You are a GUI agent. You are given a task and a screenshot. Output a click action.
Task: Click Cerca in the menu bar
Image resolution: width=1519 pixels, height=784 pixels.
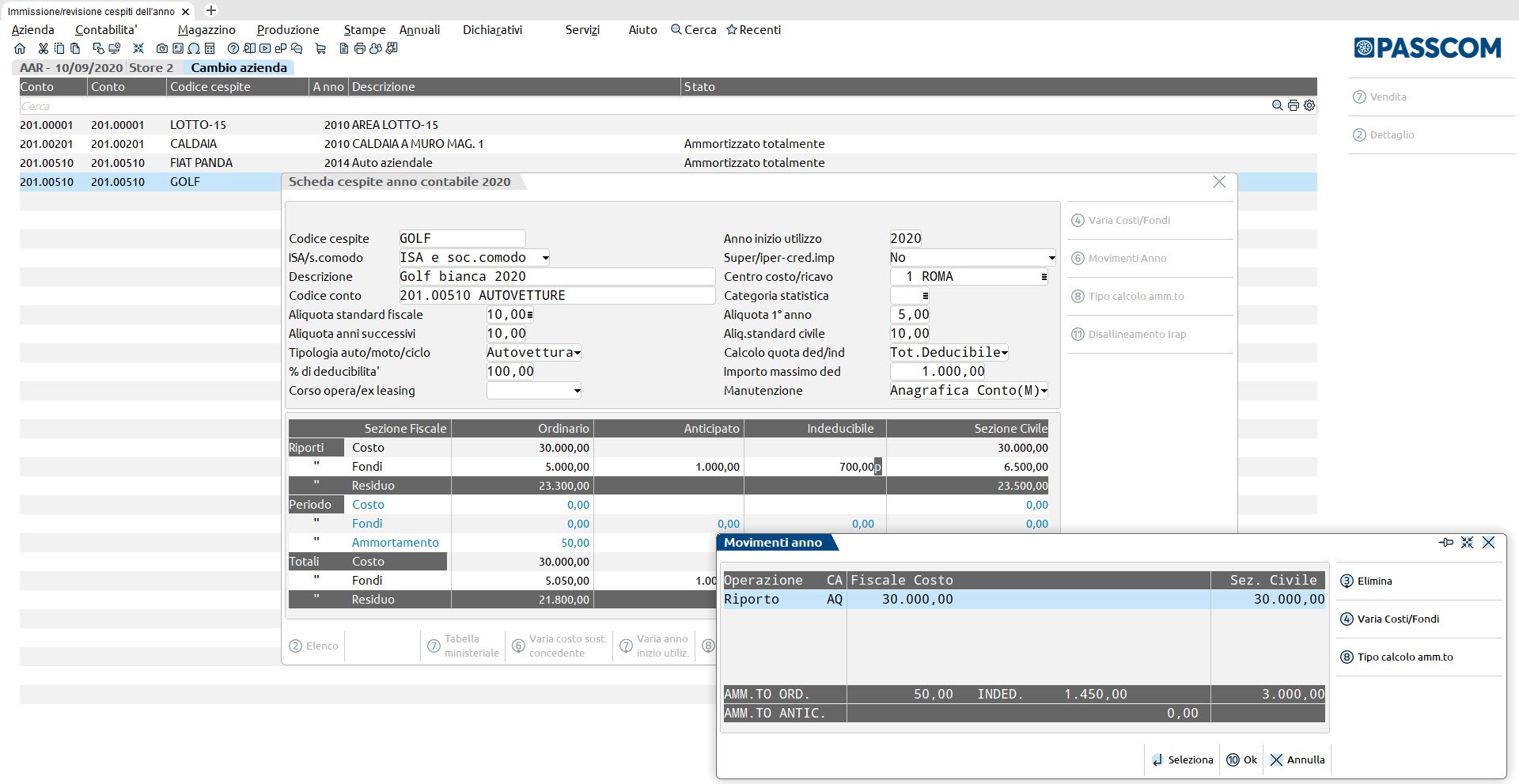[694, 30]
